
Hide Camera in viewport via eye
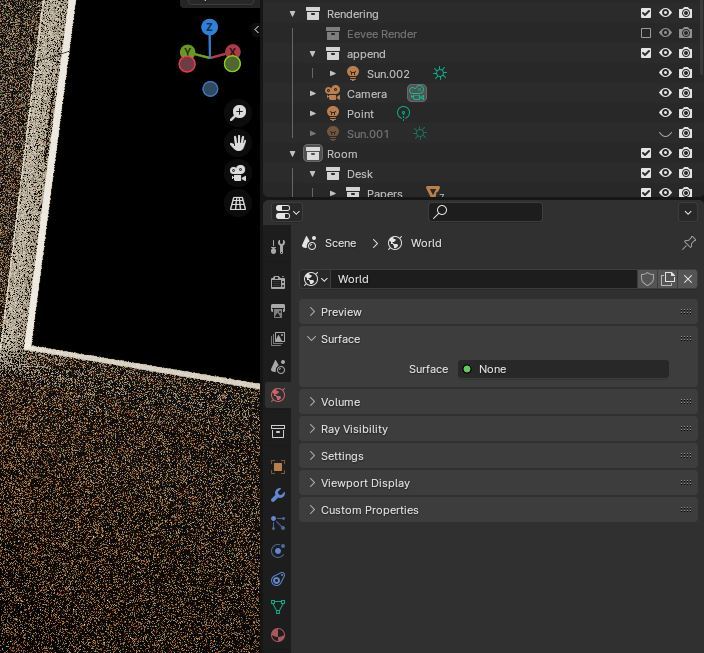[665, 93]
